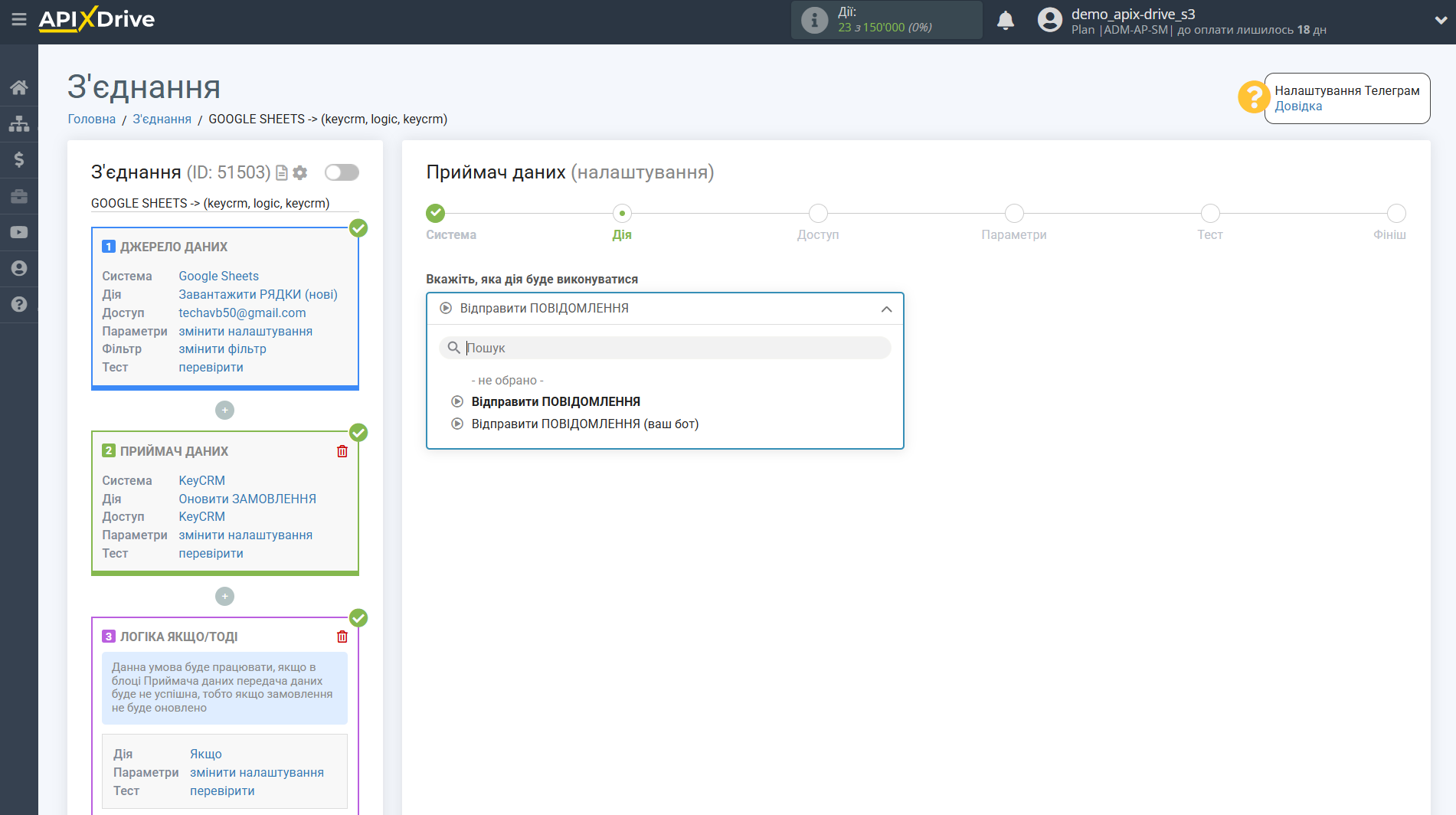Click змінити налаштування in logic block
This screenshot has height=815, width=1456.
click(257, 772)
